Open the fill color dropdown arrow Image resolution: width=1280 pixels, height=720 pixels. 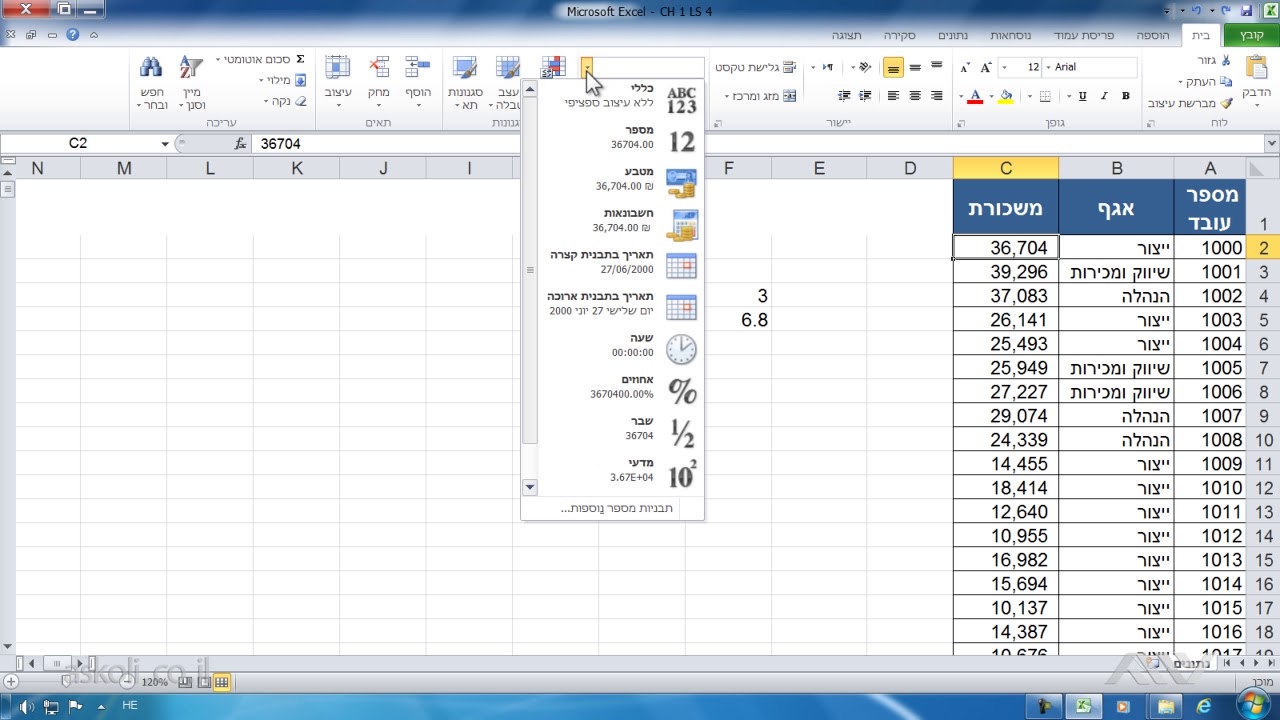pyautogui.click(x=992, y=96)
